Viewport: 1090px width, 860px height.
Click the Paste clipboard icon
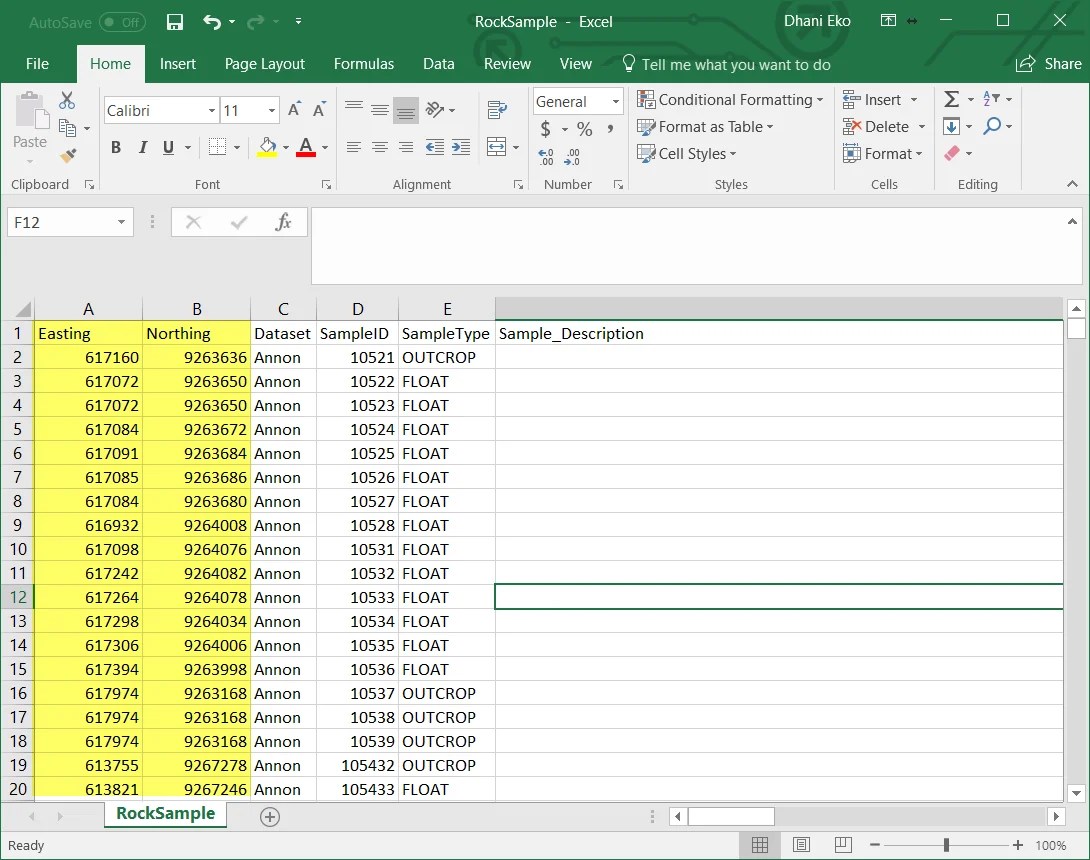31,111
